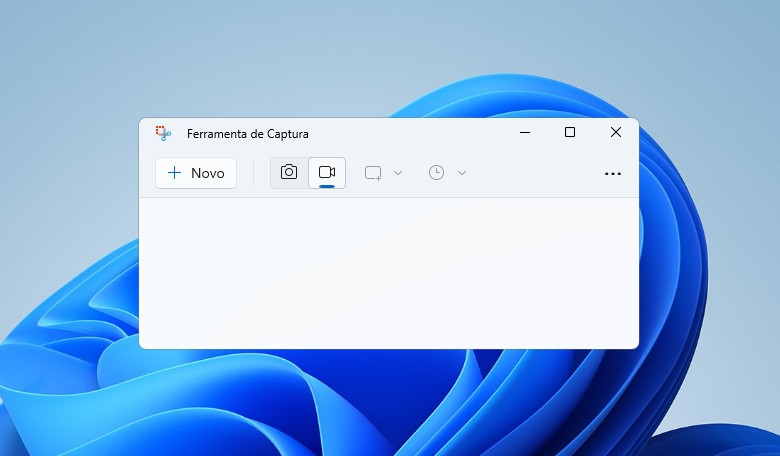Viewport: 780px width, 456px height.
Task: Click the Ferramenta de Captura title text
Action: coord(247,133)
